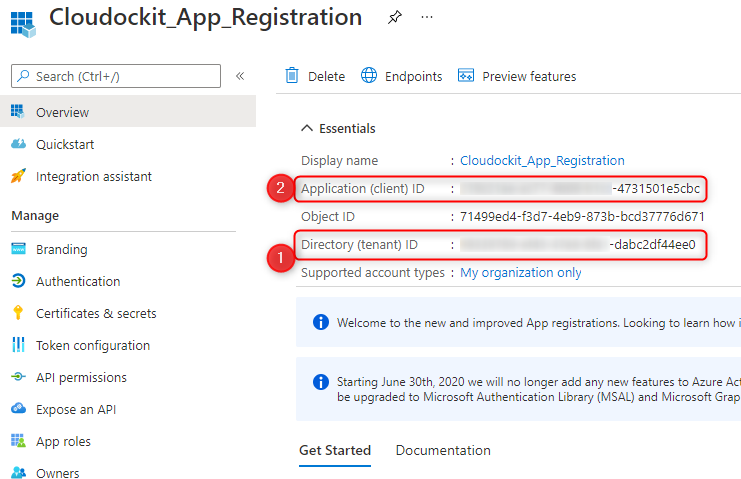
Task: Click the Overview grid icon in sidebar
Action: tap(18, 111)
